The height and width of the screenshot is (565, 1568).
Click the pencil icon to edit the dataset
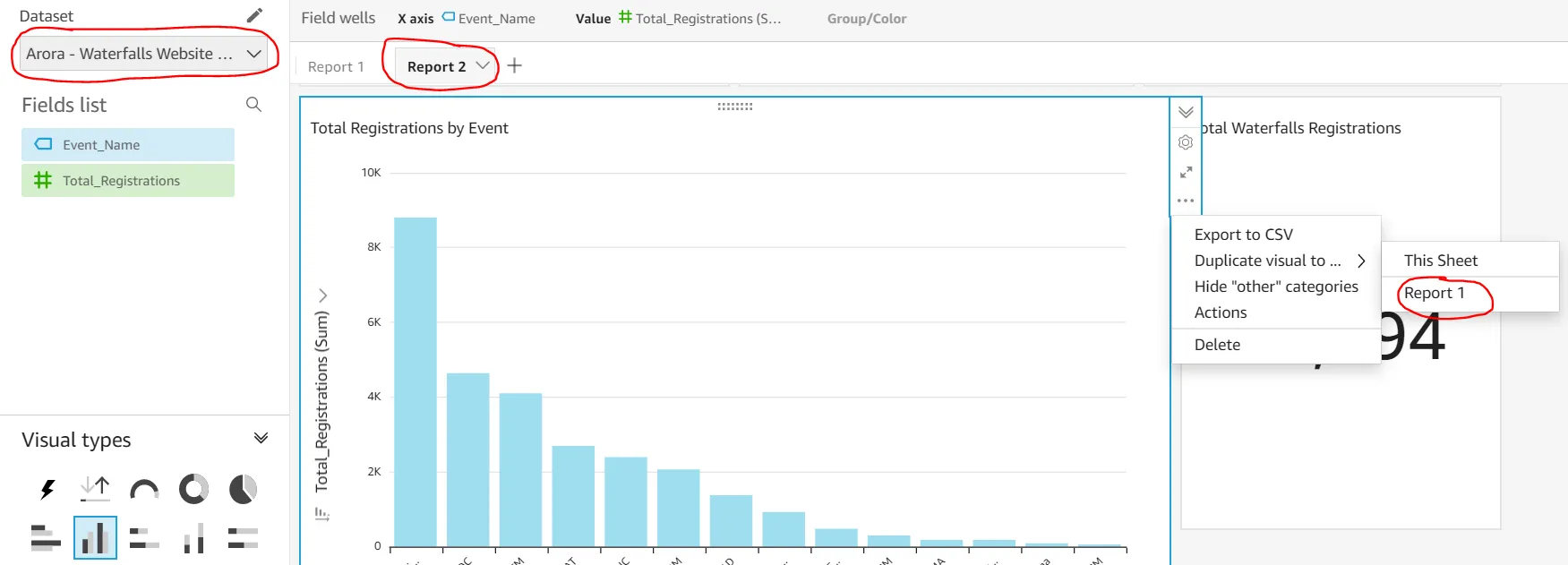coord(255,15)
